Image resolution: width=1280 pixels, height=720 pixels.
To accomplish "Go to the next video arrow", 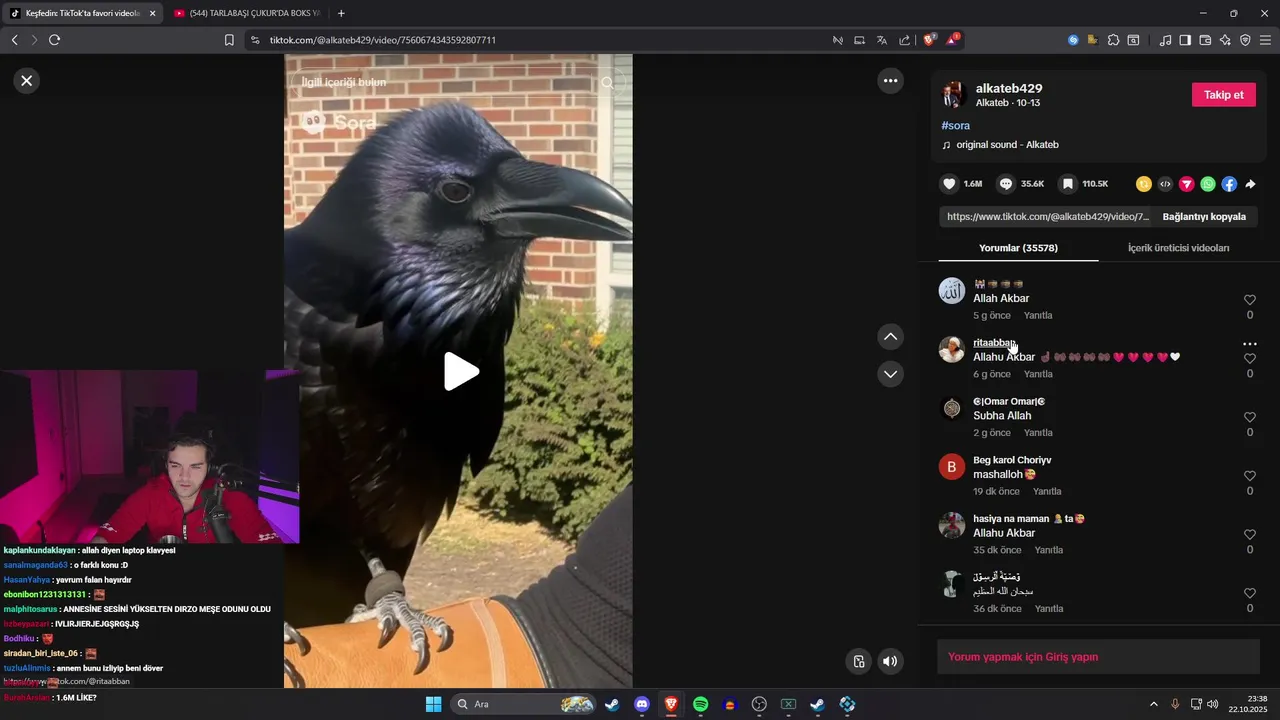I will (x=890, y=374).
